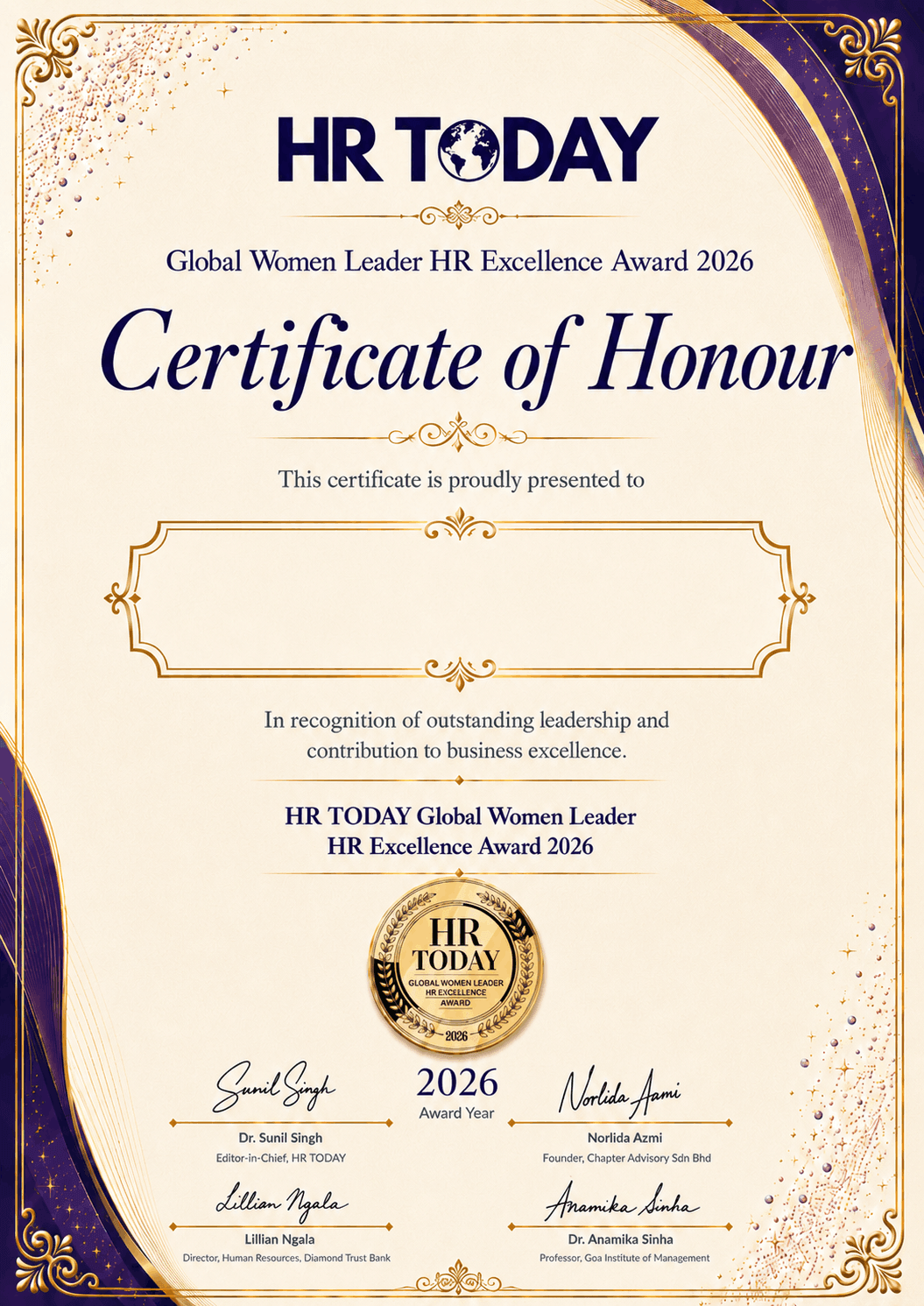The width and height of the screenshot is (924, 1306).
Task: Click the HR TODAY logo at top
Action: click(x=467, y=150)
